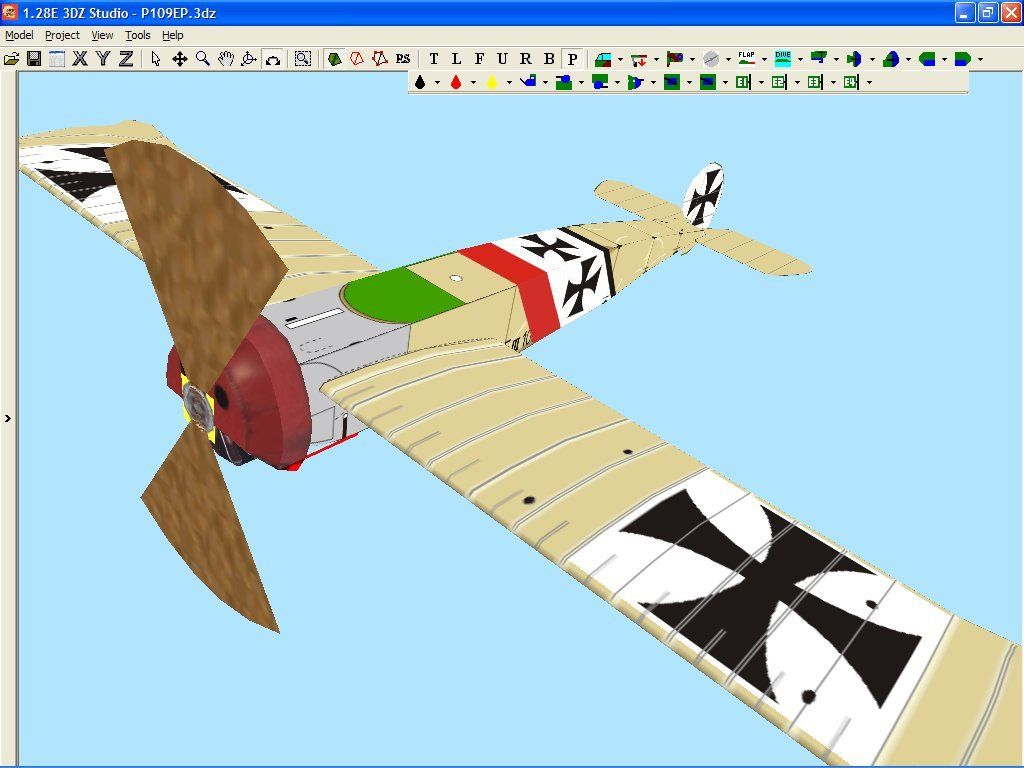Expand the dropdown next to the yellow drop
Screen dimensions: 1024x768
(x=509, y=82)
